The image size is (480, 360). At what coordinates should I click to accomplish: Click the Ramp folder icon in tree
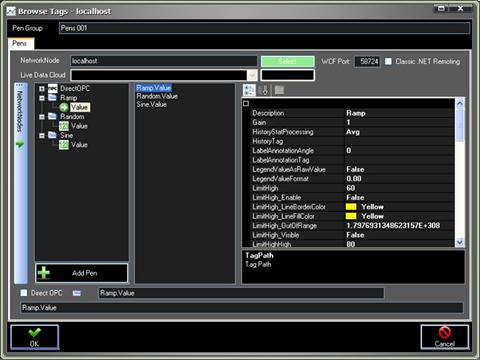(53, 98)
